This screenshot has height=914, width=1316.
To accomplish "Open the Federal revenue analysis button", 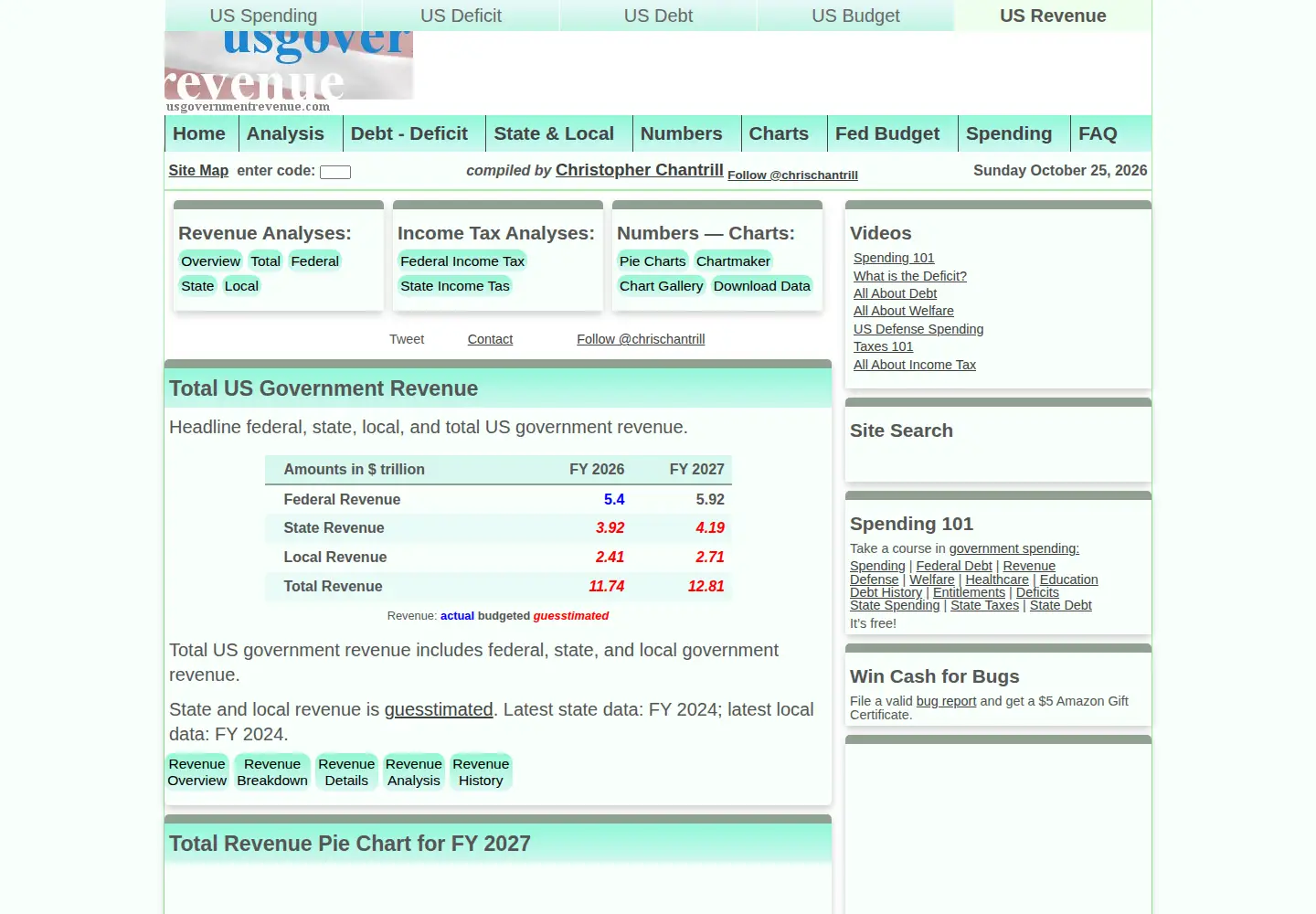I will click(314, 260).
